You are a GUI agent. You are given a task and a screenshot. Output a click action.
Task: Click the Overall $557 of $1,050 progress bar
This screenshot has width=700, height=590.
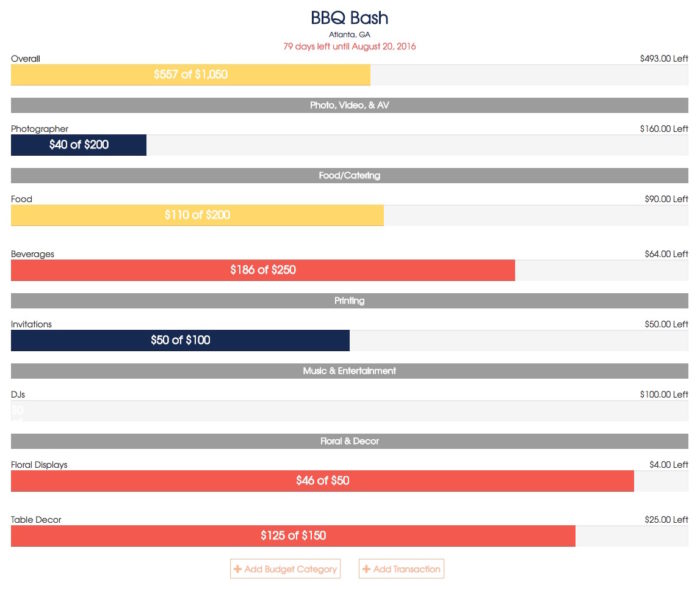point(190,75)
